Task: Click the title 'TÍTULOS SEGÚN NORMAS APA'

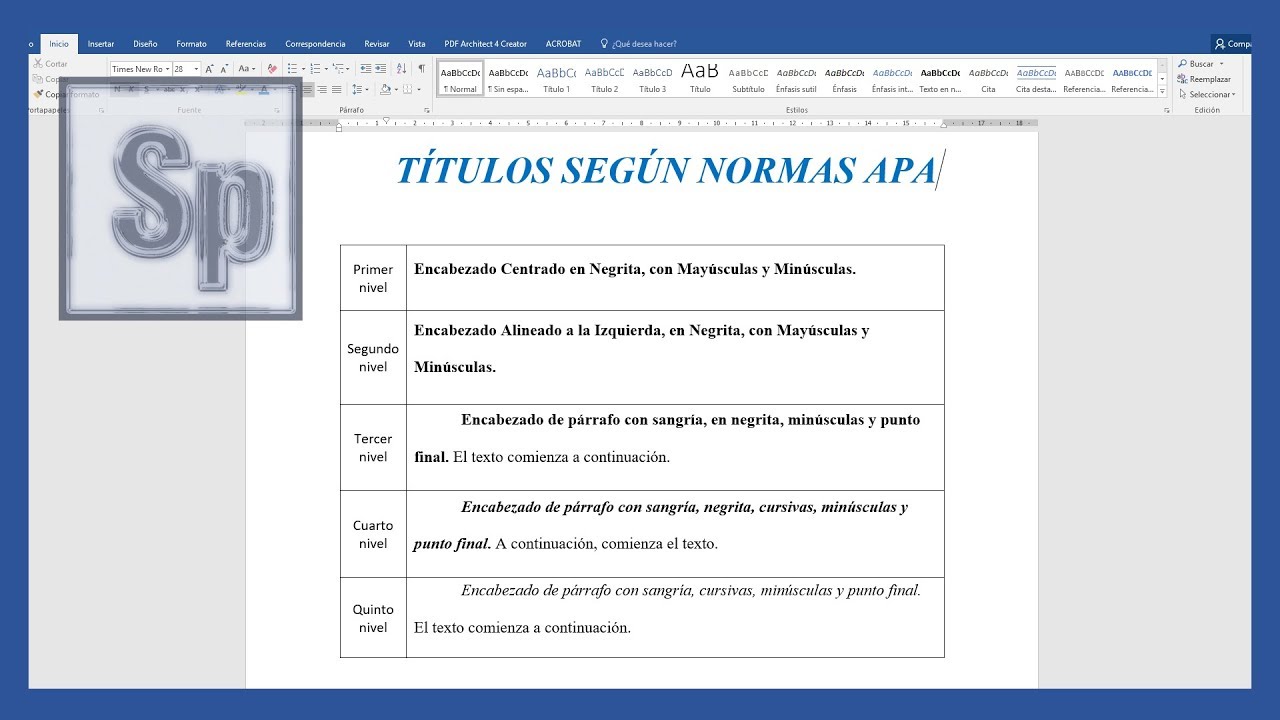Action: [x=665, y=171]
